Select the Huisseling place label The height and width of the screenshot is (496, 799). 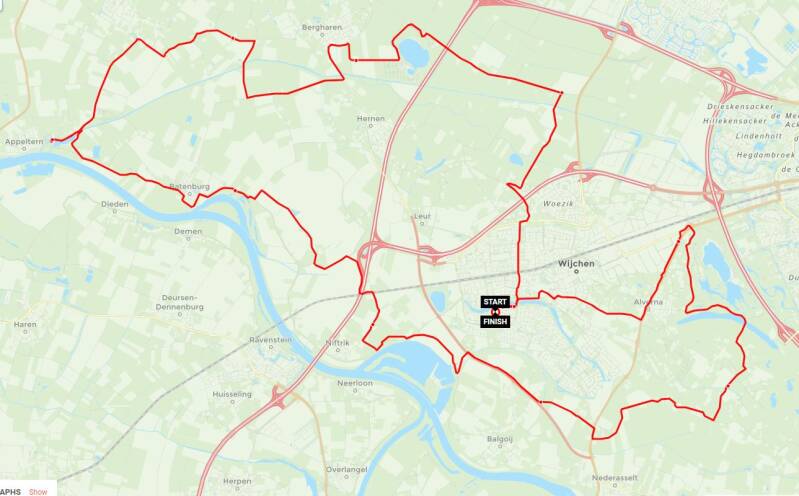[x=232, y=394]
